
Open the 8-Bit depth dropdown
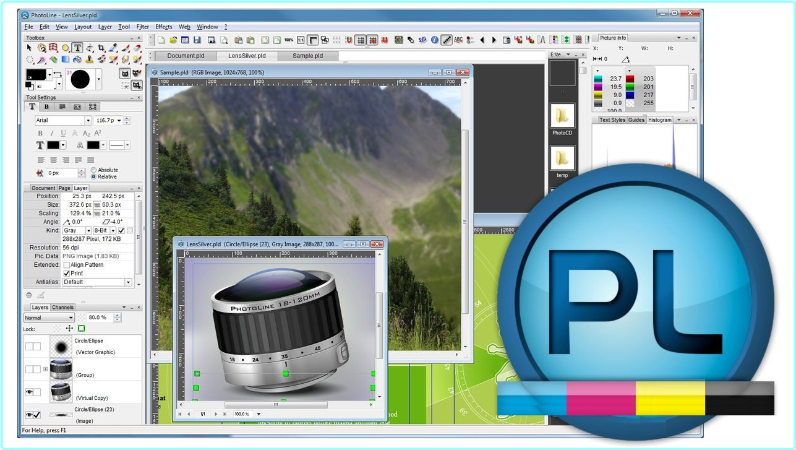pyautogui.click(x=113, y=231)
